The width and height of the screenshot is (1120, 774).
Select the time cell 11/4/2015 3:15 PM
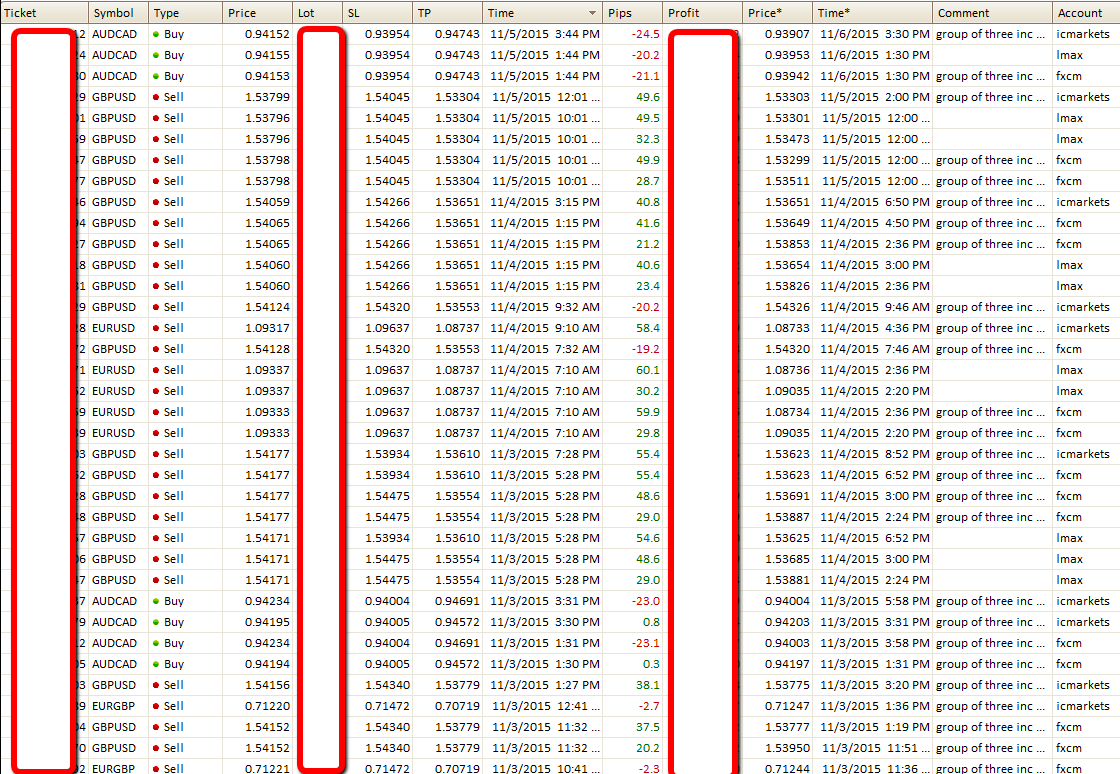(x=544, y=202)
